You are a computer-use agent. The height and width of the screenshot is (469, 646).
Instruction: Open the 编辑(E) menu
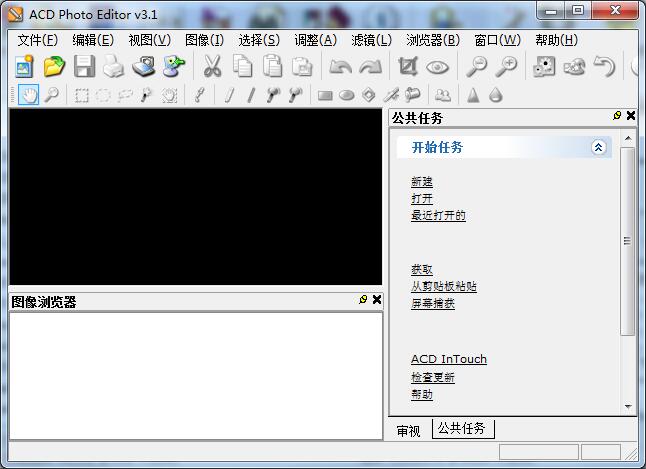[93, 40]
